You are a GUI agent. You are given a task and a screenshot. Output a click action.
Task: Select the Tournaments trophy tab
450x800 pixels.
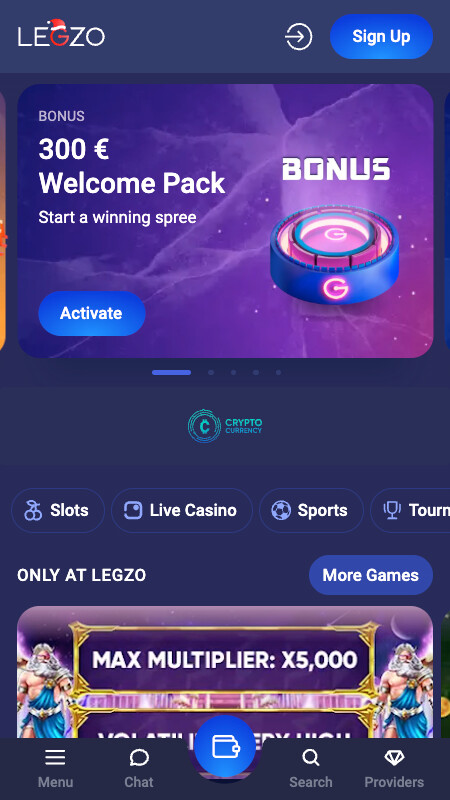click(x=411, y=510)
